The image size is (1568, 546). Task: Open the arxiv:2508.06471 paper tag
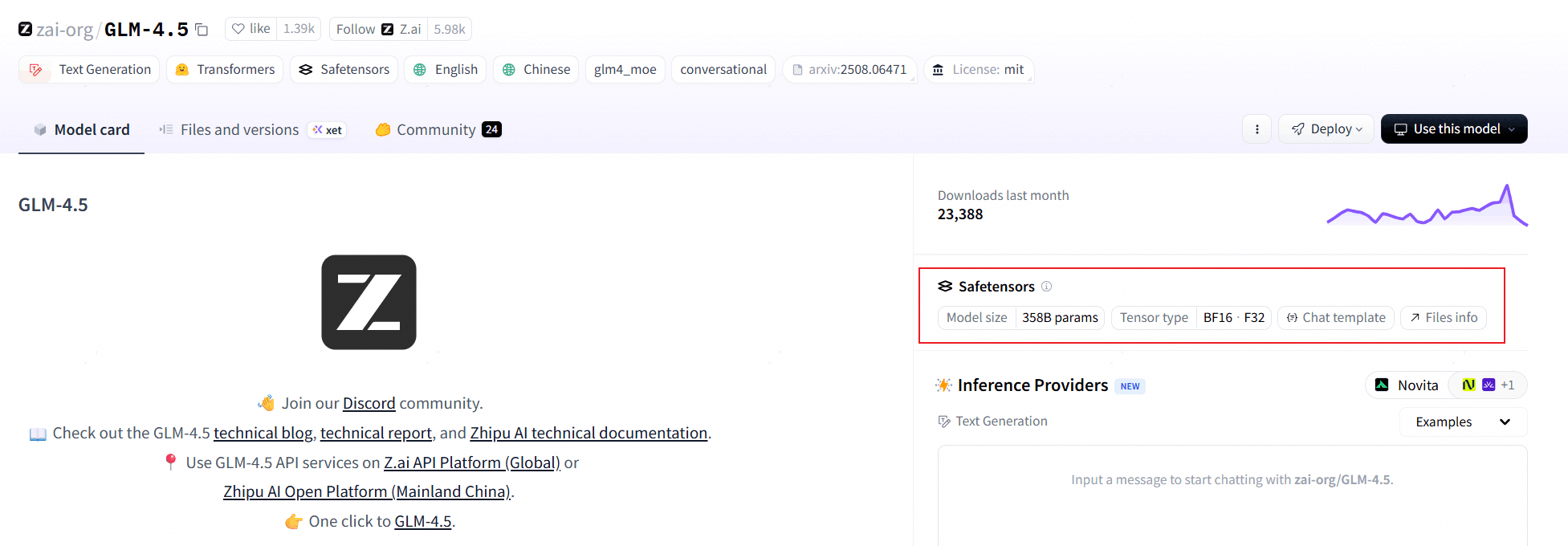(849, 69)
